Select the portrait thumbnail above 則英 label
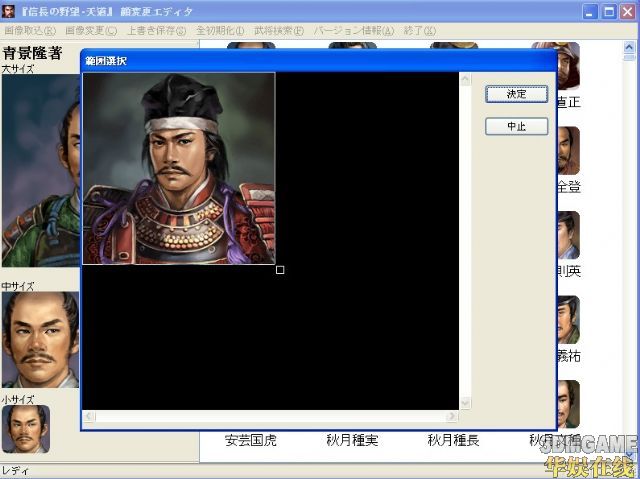This screenshot has width=640, height=479. [x=568, y=235]
